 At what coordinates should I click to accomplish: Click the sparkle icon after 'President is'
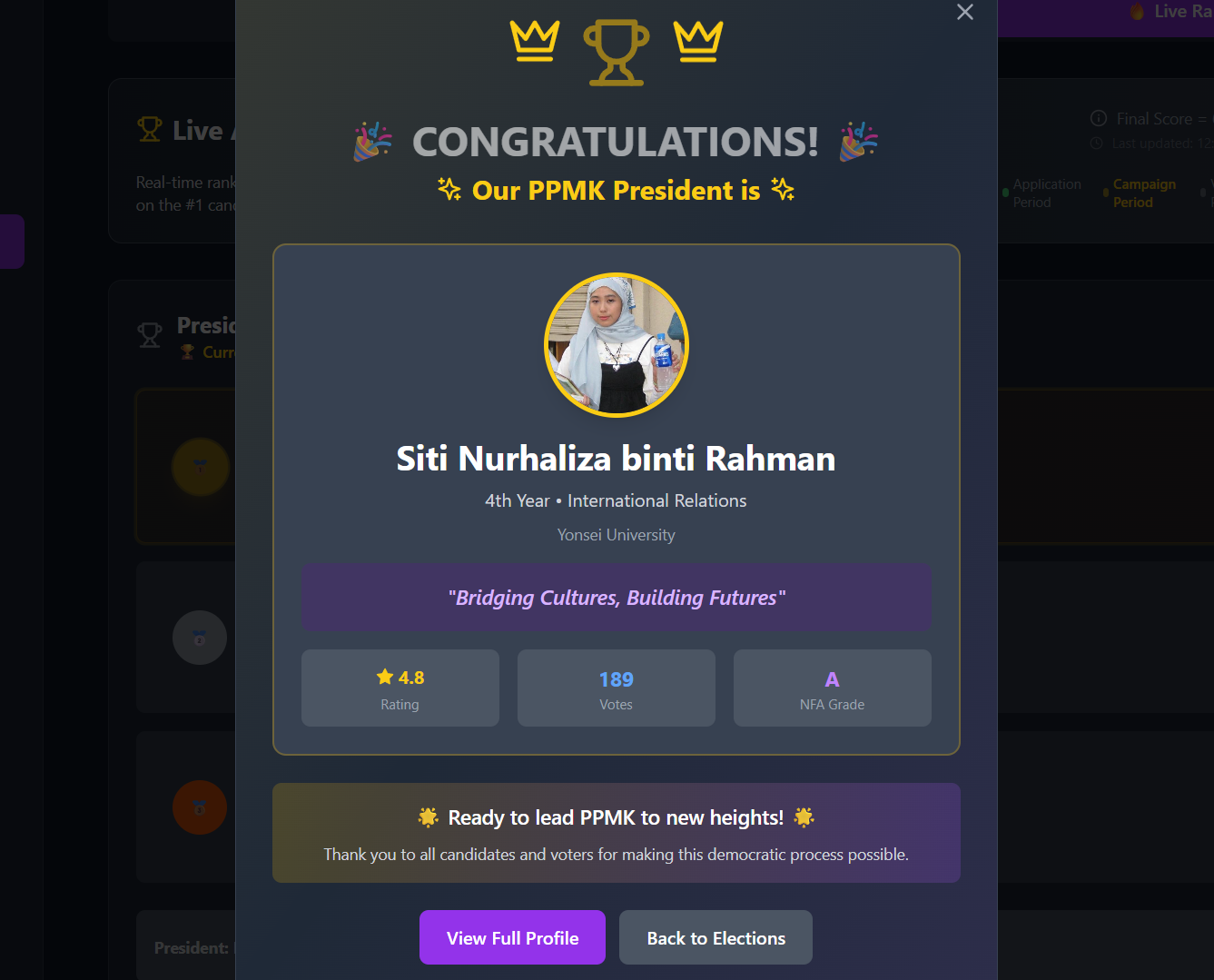783,189
